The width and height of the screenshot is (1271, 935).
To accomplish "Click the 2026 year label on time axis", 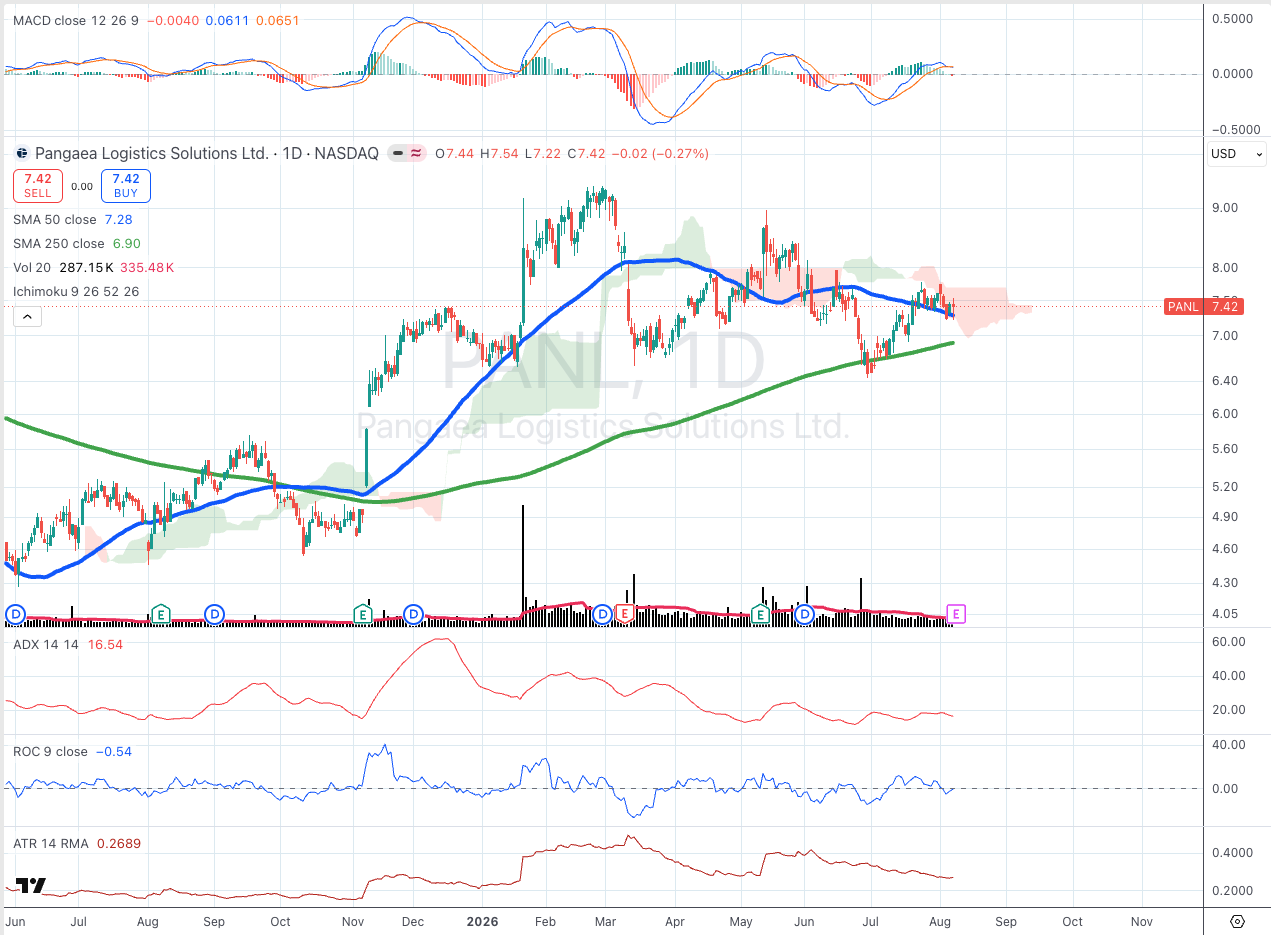I will pos(482,921).
